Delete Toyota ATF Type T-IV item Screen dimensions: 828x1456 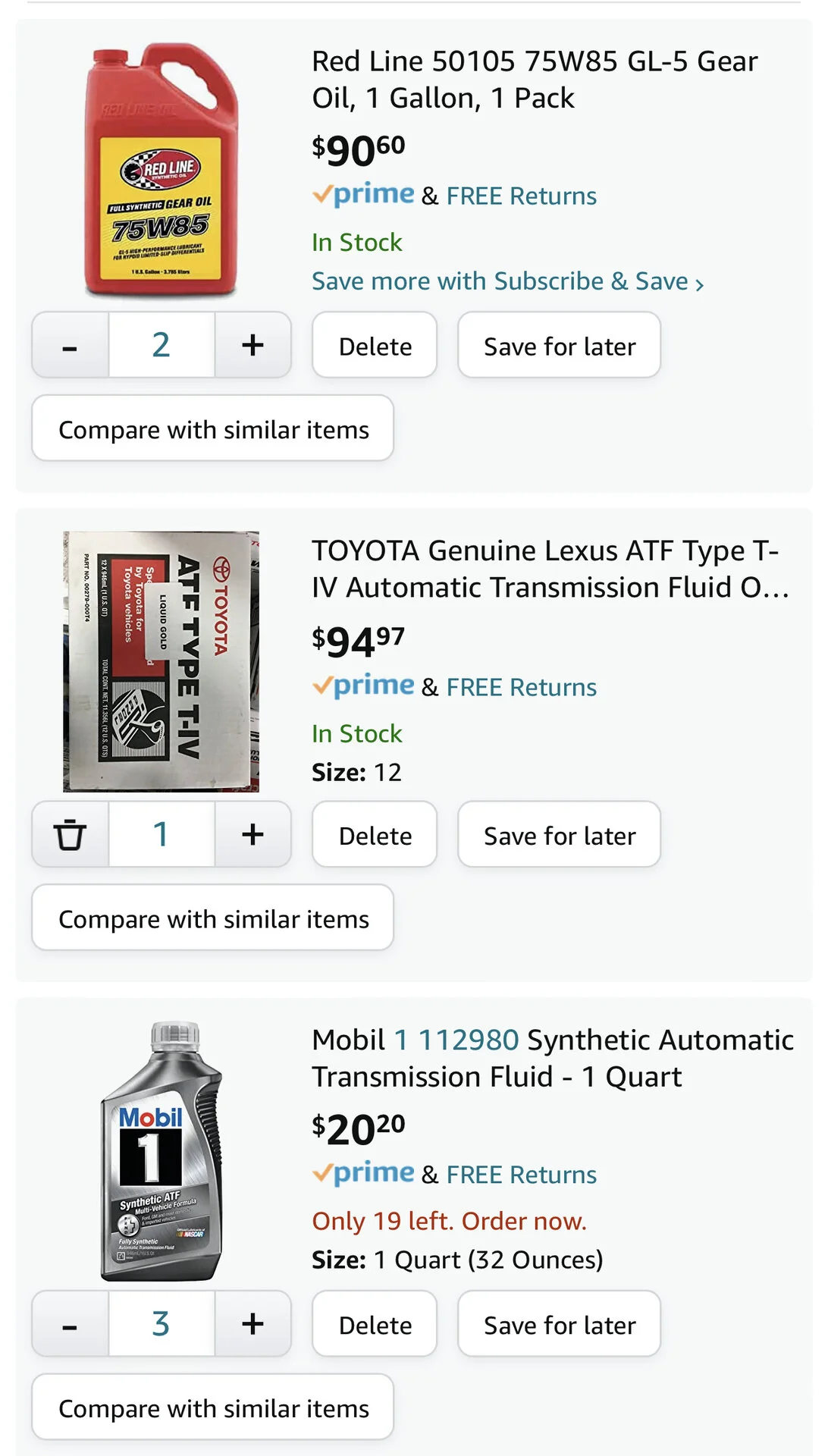point(375,835)
